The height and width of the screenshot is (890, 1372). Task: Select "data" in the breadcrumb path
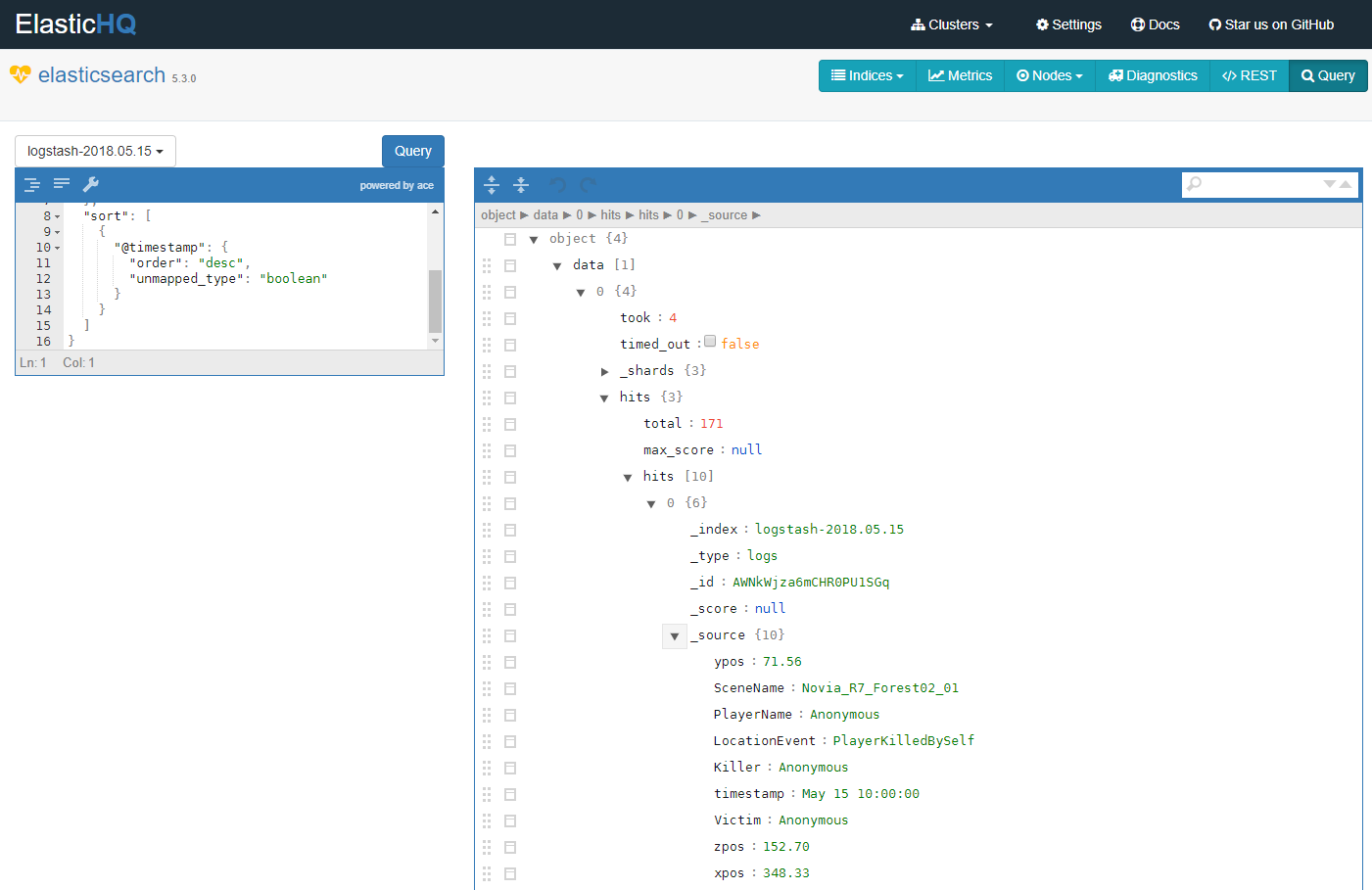point(545,215)
